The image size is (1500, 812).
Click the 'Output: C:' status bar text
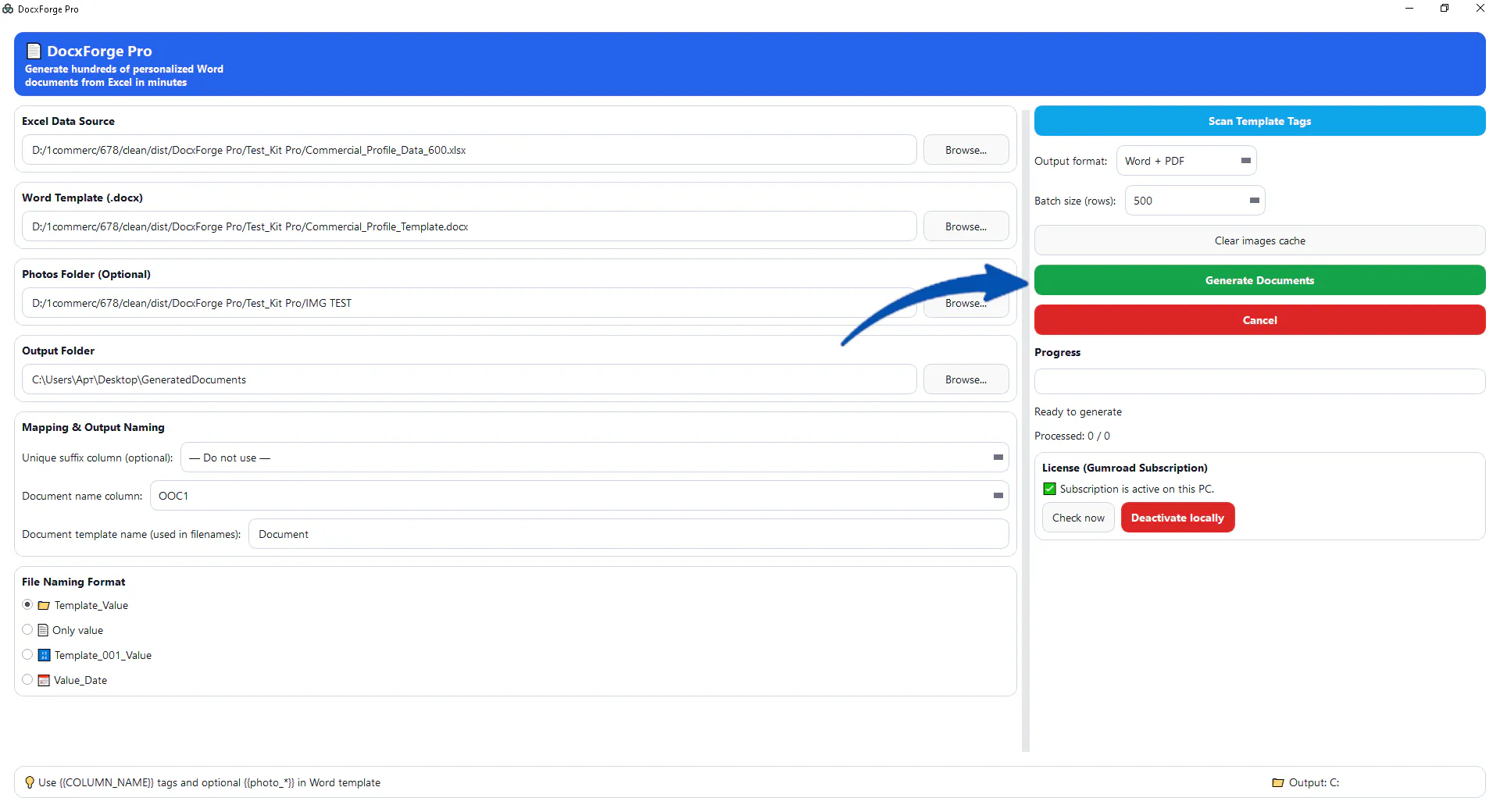click(1313, 782)
